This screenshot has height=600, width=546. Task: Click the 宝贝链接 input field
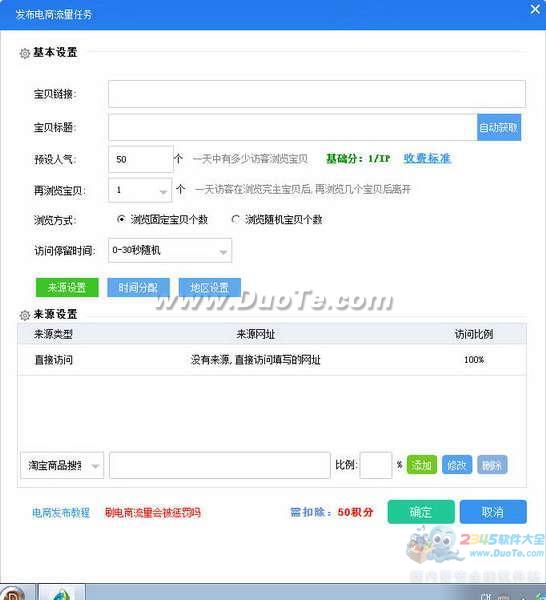(x=317, y=94)
